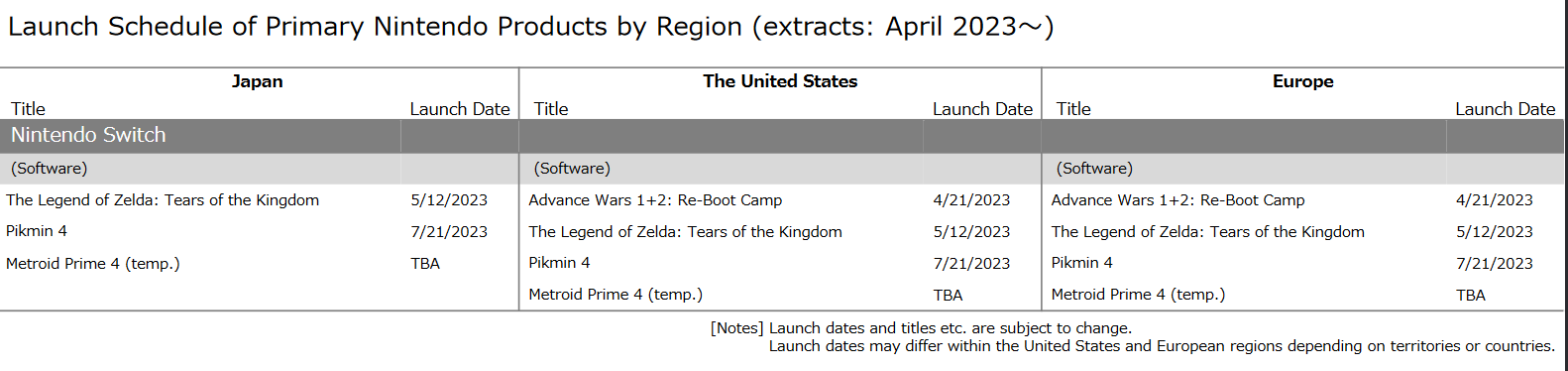Select Europe's Tears of the Kingdom title
The image size is (1568, 371).
tap(1207, 232)
